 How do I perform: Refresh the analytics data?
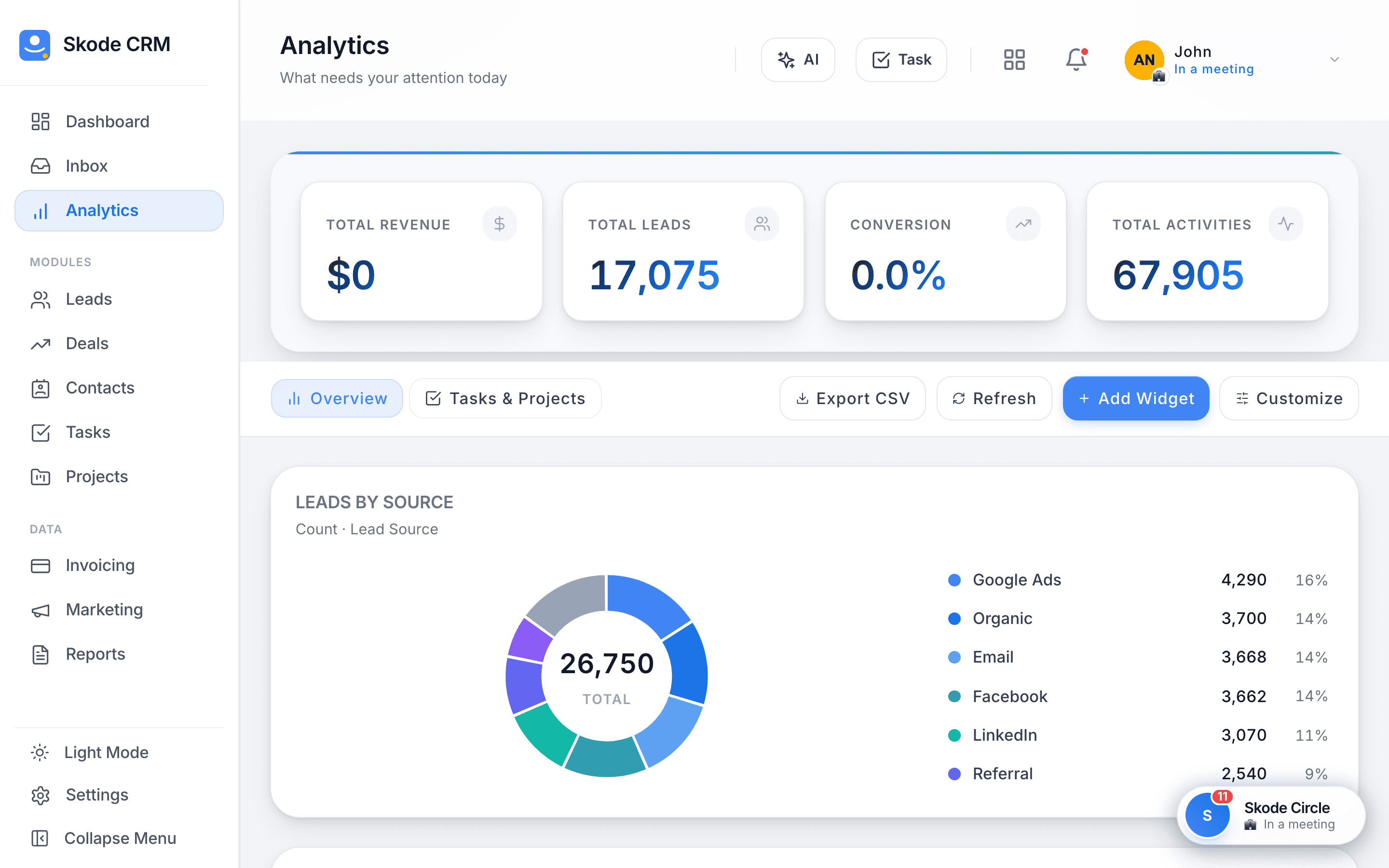[994, 398]
